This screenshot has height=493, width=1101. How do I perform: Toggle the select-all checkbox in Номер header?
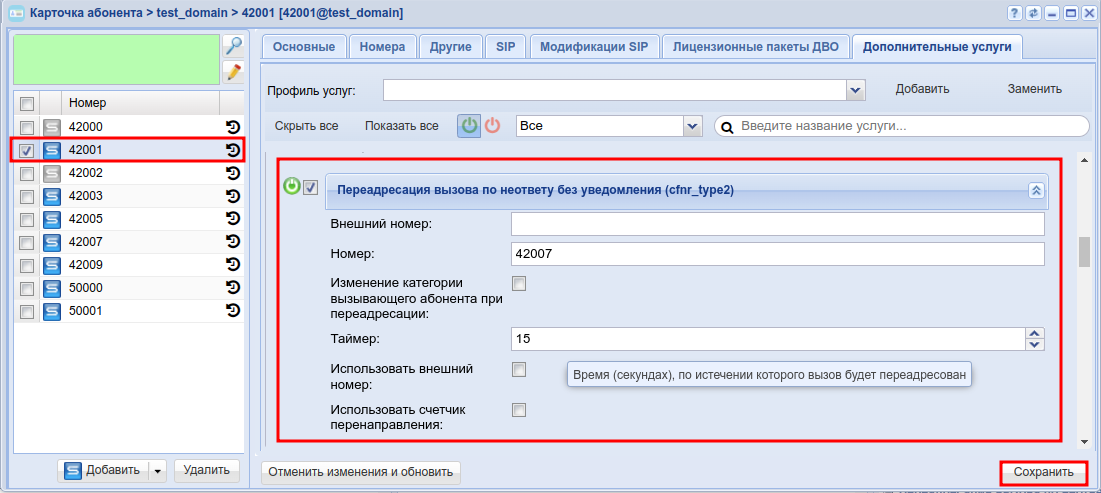[27, 104]
